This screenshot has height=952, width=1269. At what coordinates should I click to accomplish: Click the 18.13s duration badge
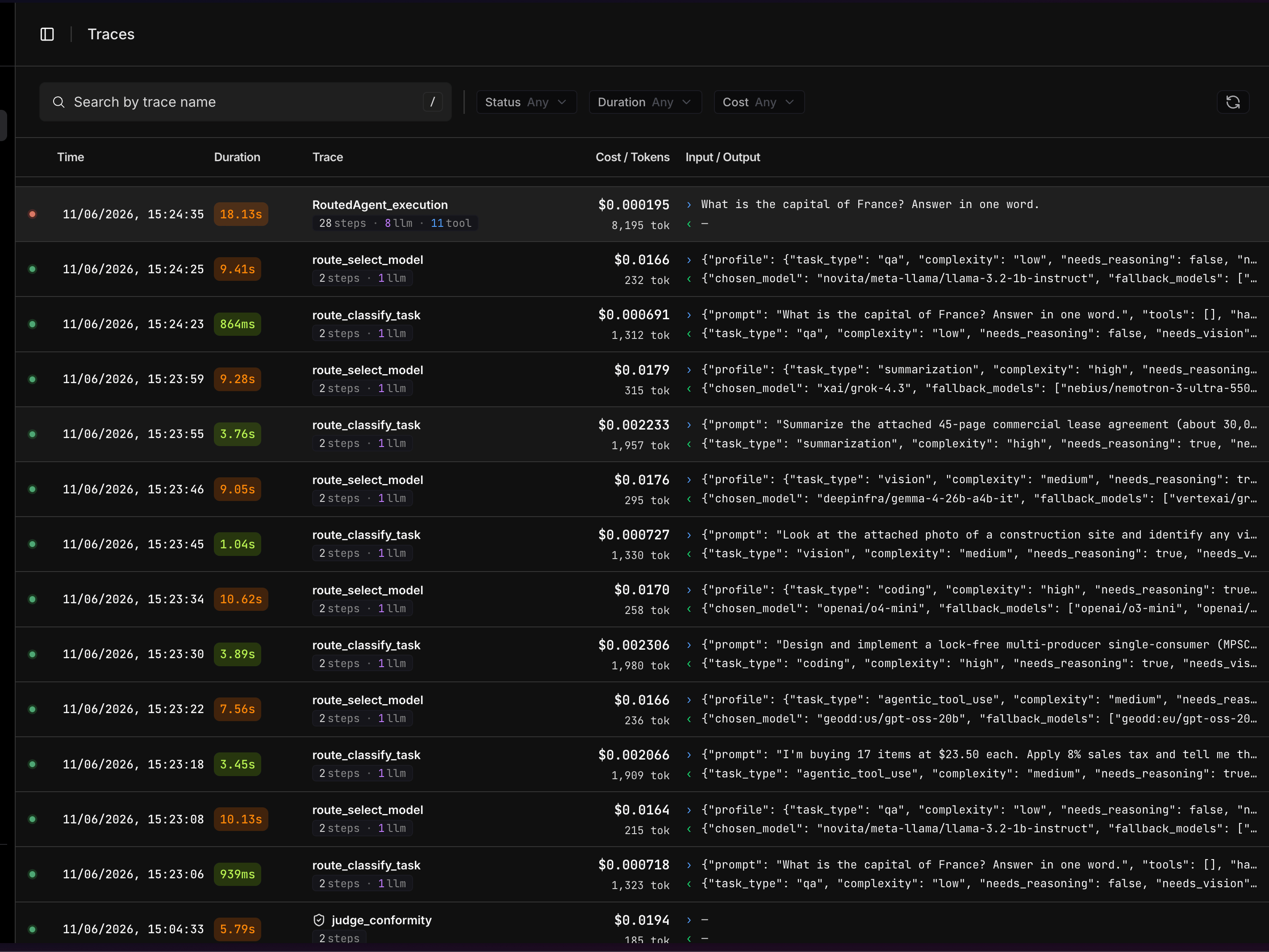241,214
